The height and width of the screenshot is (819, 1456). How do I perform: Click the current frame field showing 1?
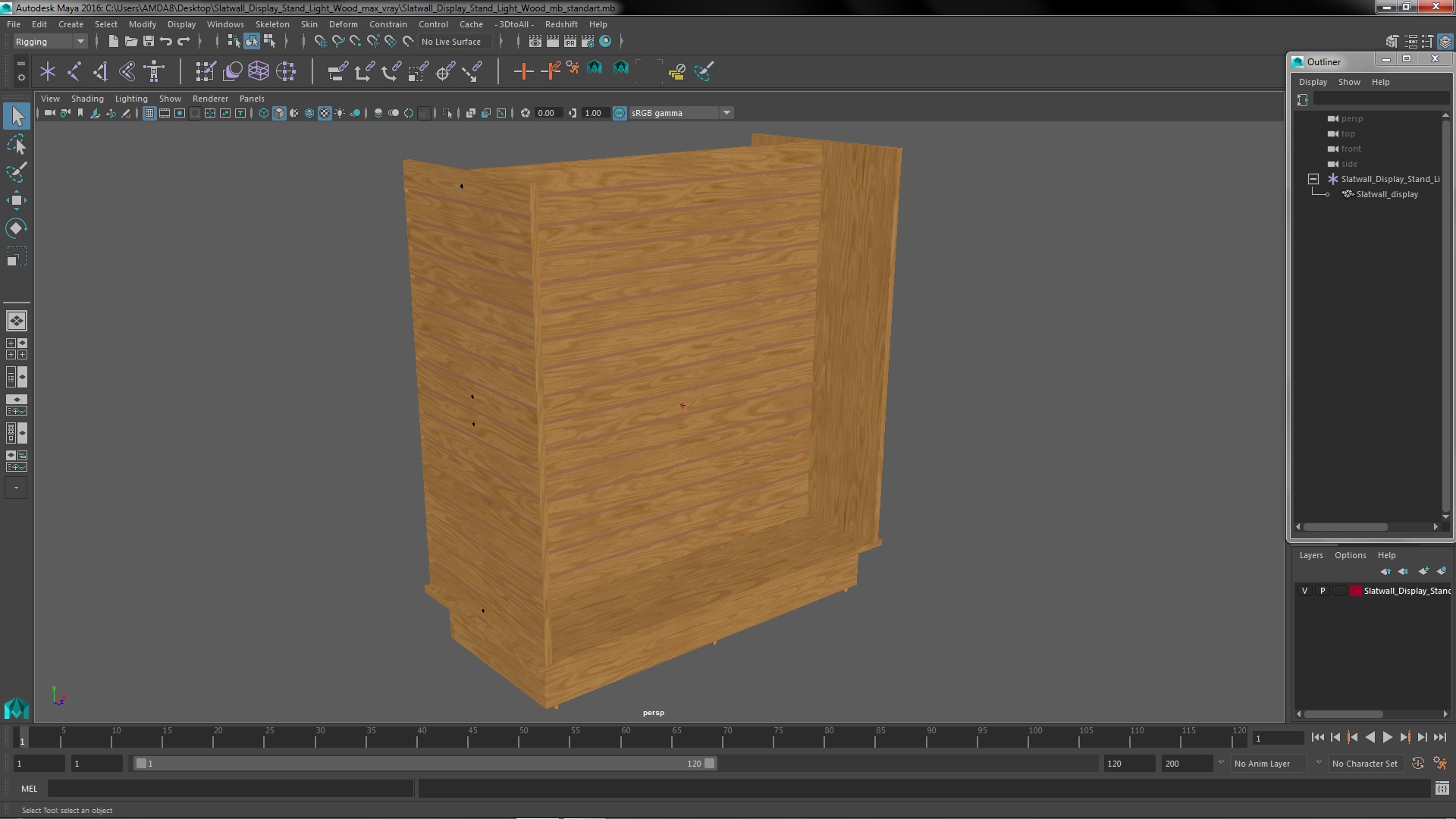(x=1278, y=738)
